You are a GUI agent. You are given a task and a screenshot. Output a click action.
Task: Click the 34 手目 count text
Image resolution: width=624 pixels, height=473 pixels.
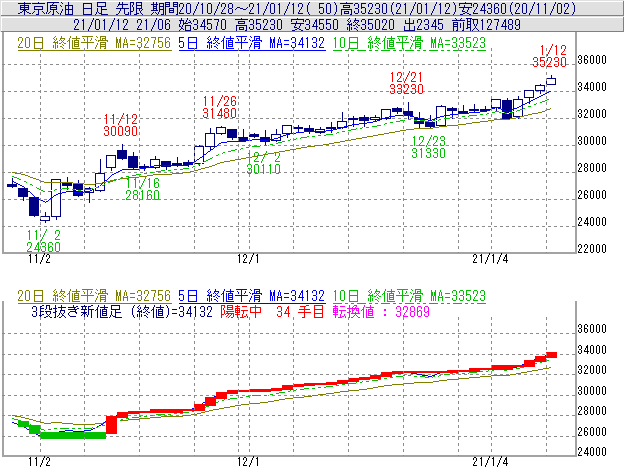300,311
